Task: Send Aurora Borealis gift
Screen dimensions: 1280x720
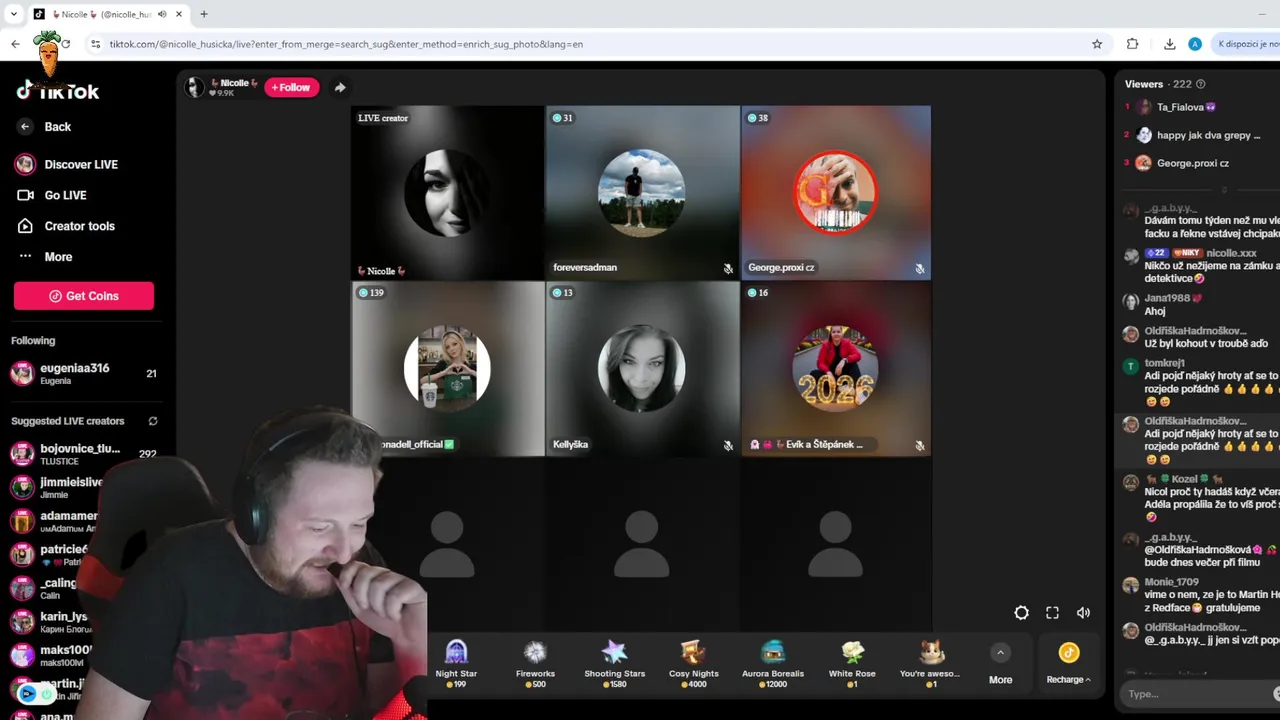Action: click(773, 664)
